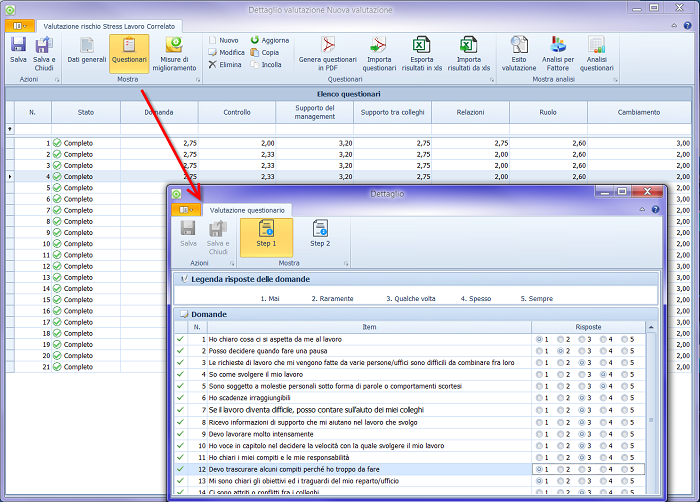This screenshot has height=502, width=700.
Task: Open Misure di miglioramento section
Action: coord(174,51)
